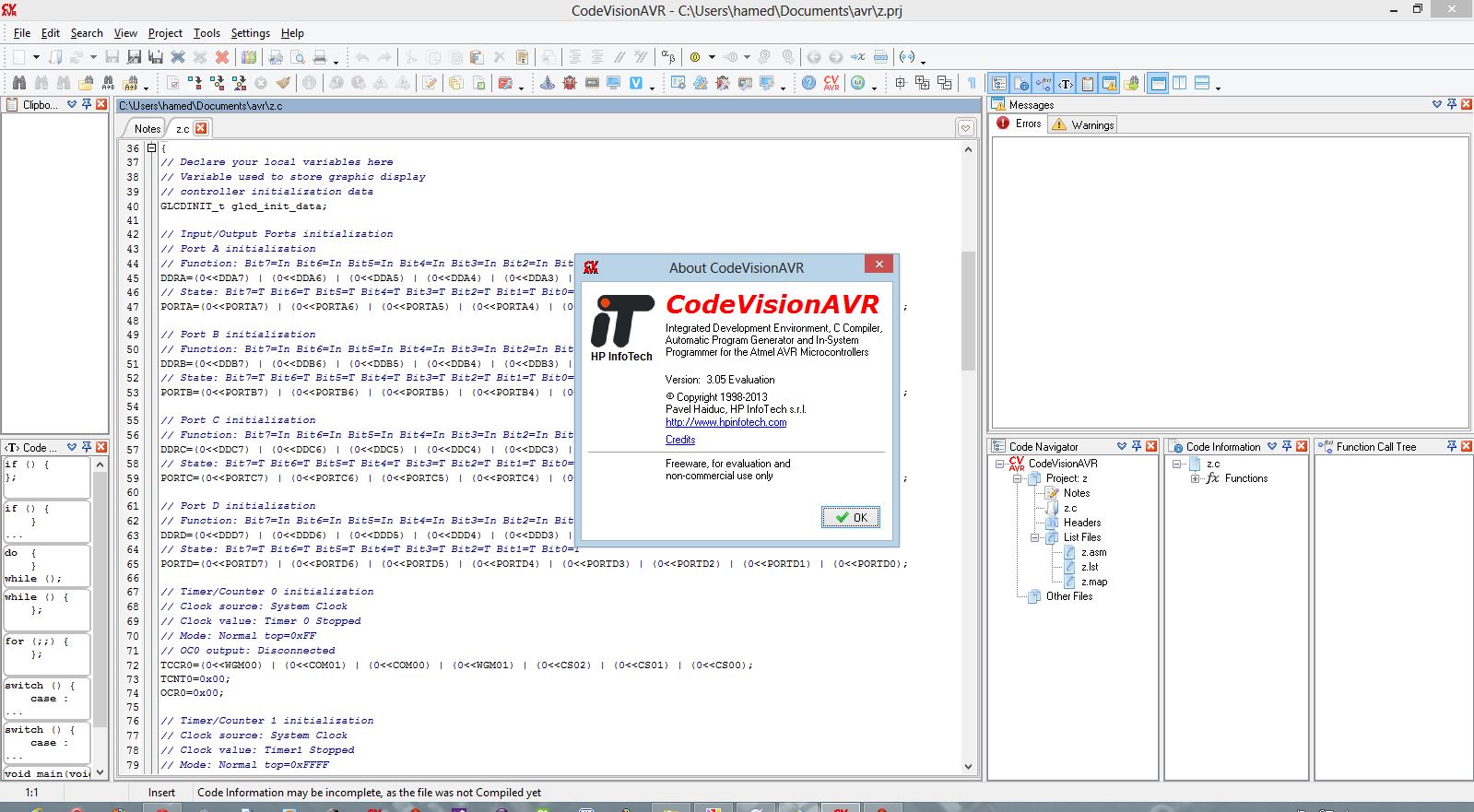Toggle the Code Navigator panel button
Image resolution: width=1474 pixels, height=812 pixels.
(x=999, y=83)
